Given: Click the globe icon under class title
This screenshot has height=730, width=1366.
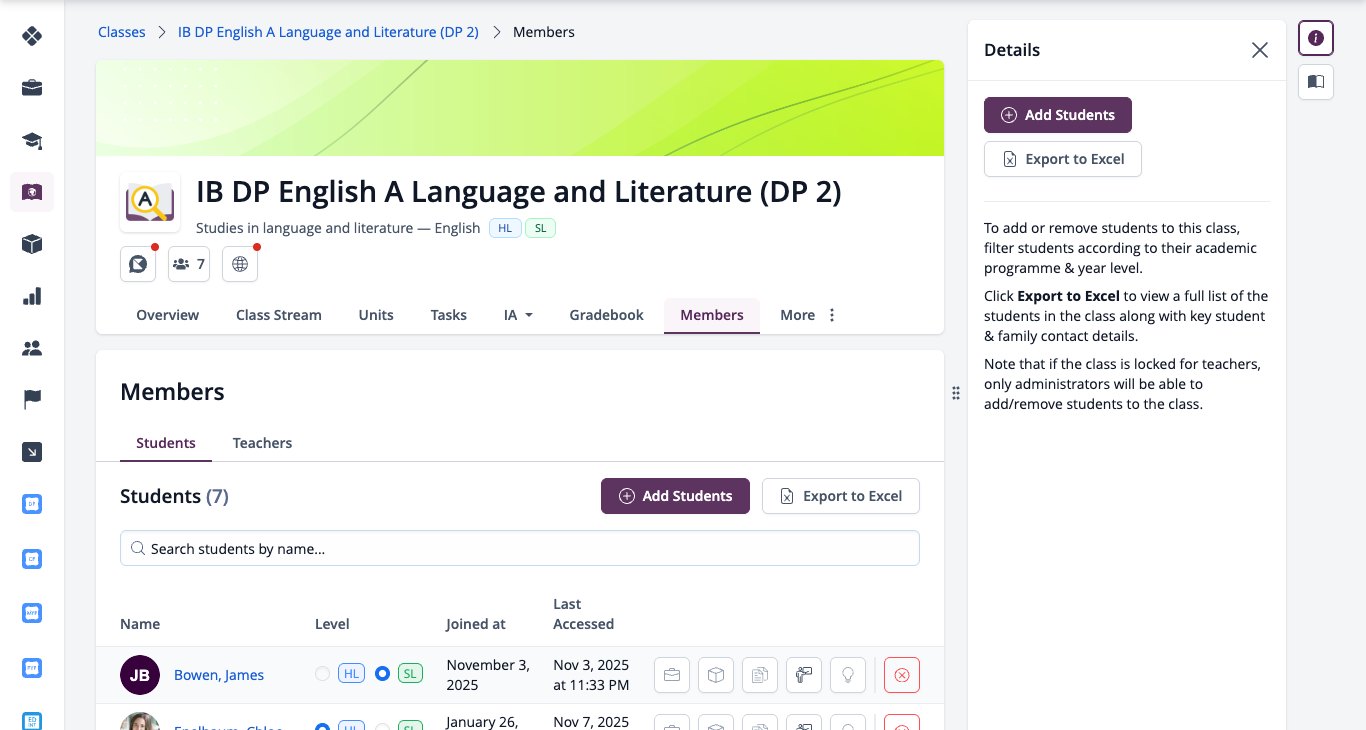Looking at the screenshot, I should pyautogui.click(x=240, y=264).
